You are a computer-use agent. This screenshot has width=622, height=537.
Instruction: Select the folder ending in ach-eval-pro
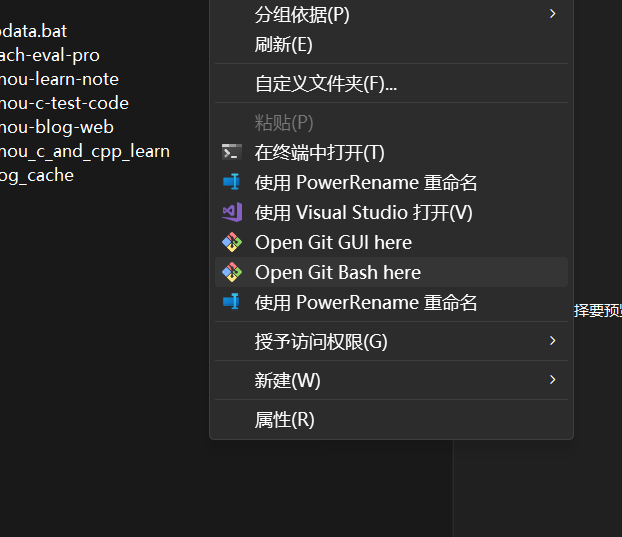click(x=50, y=55)
